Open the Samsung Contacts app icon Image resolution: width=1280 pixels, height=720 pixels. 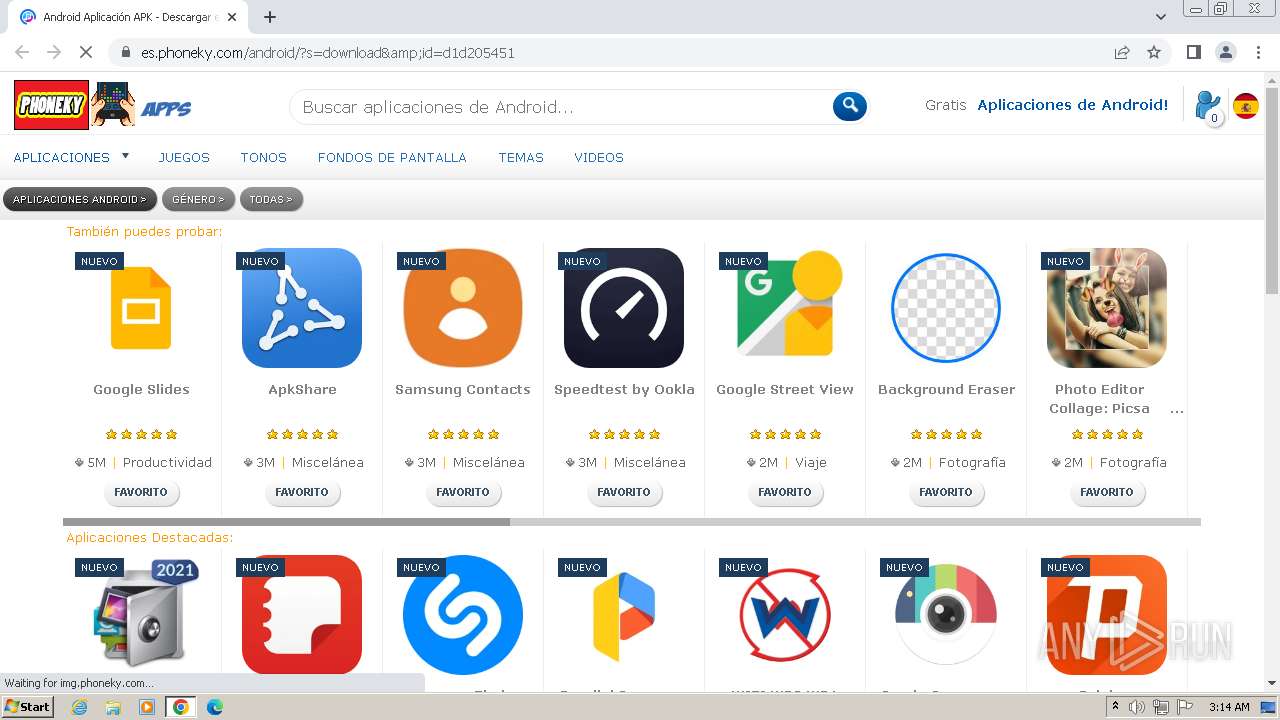coord(463,308)
